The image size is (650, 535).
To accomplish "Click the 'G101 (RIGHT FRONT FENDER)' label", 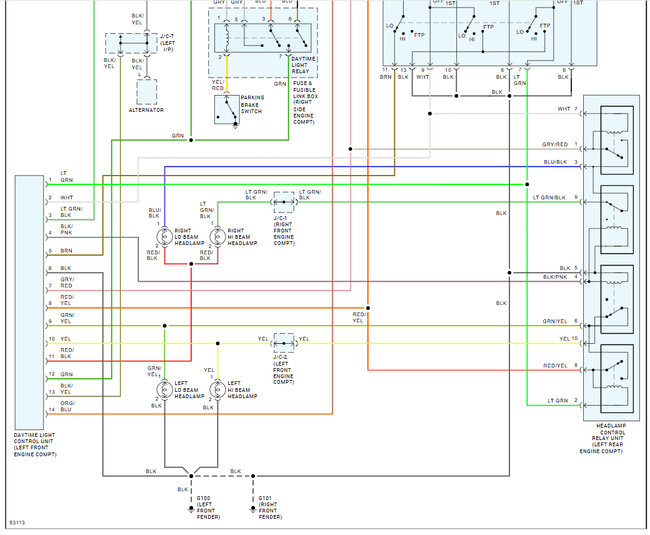I will pos(270,508).
